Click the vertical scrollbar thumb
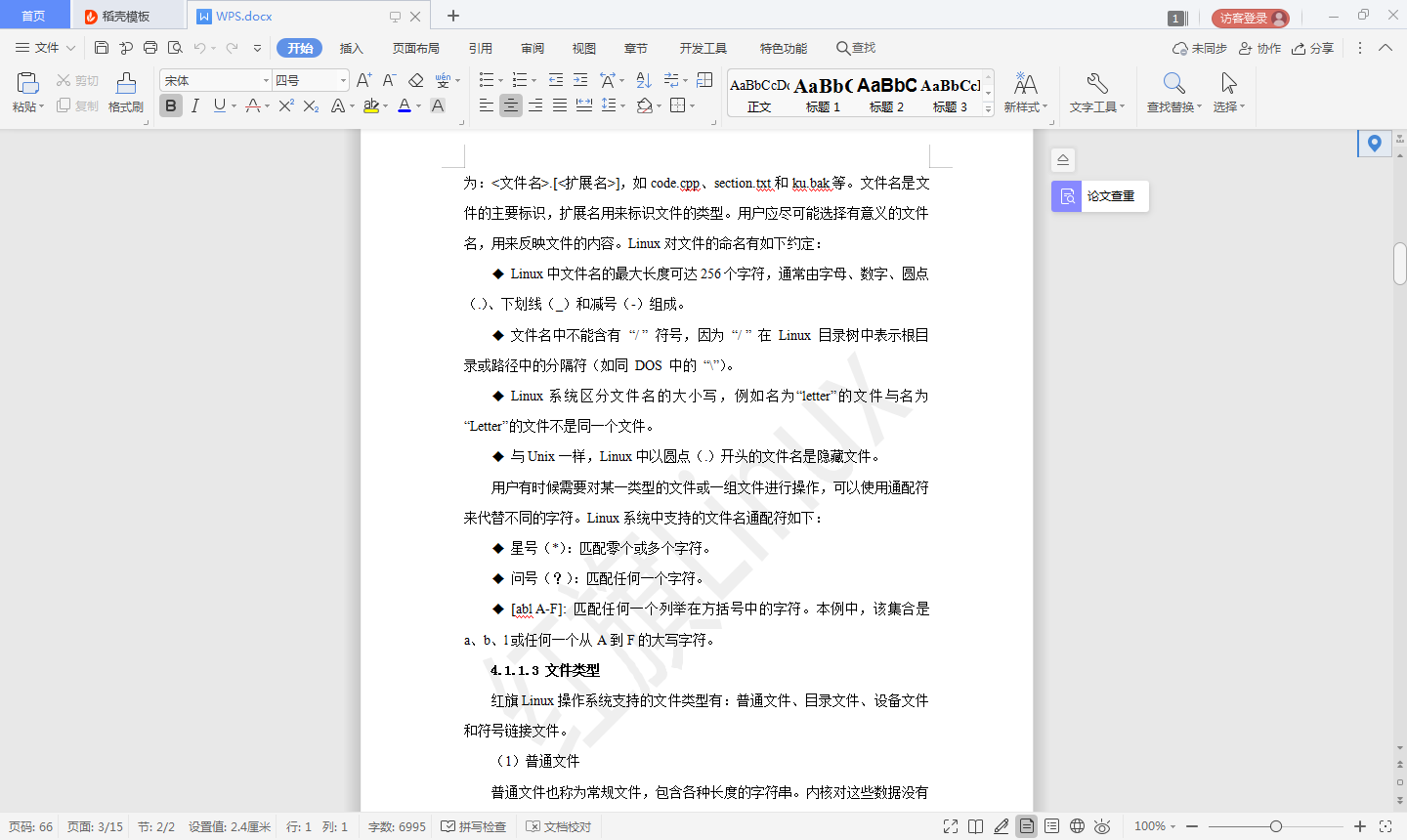The width and height of the screenshot is (1407, 840). 1399,264
